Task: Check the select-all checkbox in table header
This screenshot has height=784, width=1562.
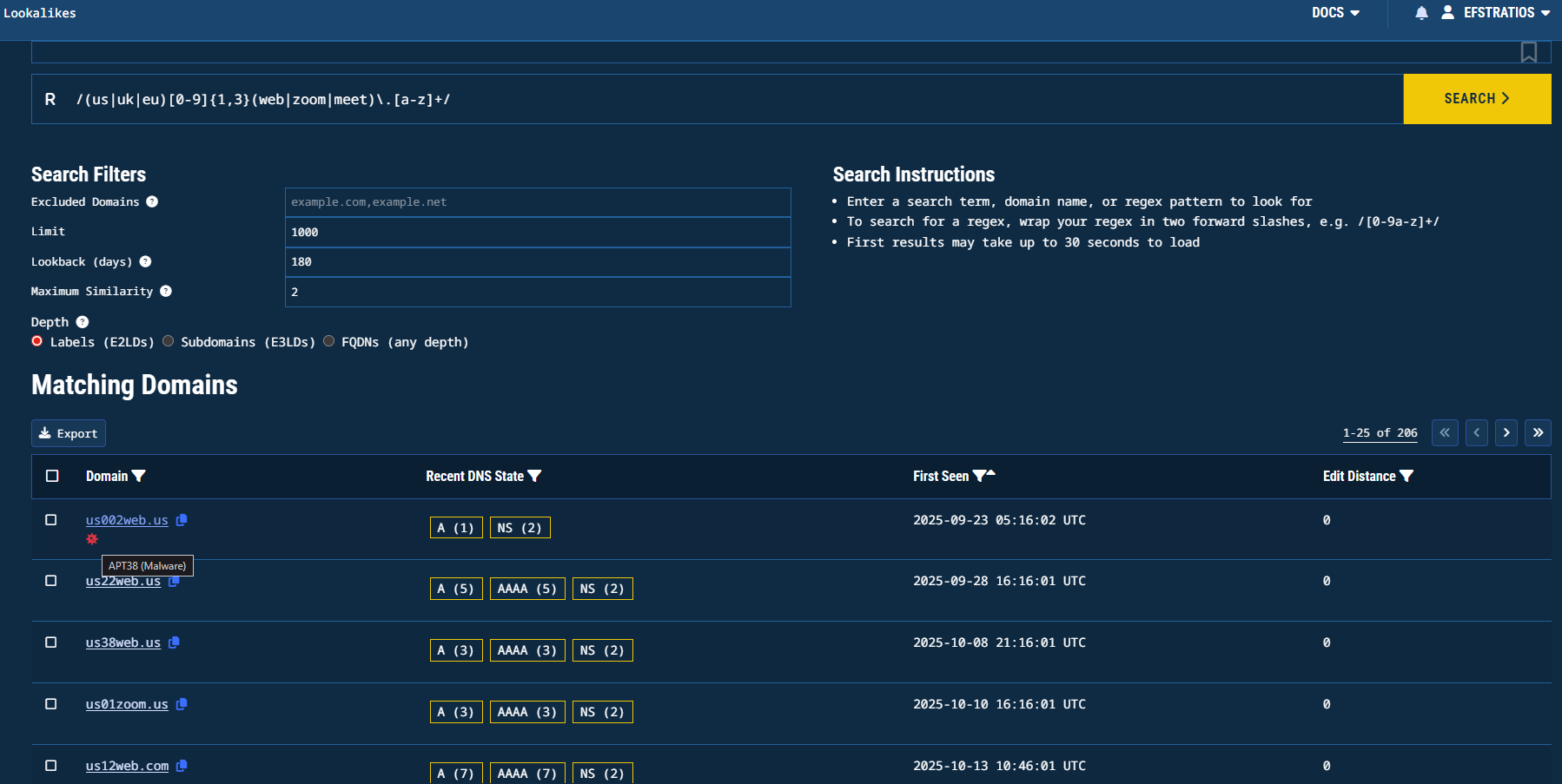Action: [x=52, y=476]
